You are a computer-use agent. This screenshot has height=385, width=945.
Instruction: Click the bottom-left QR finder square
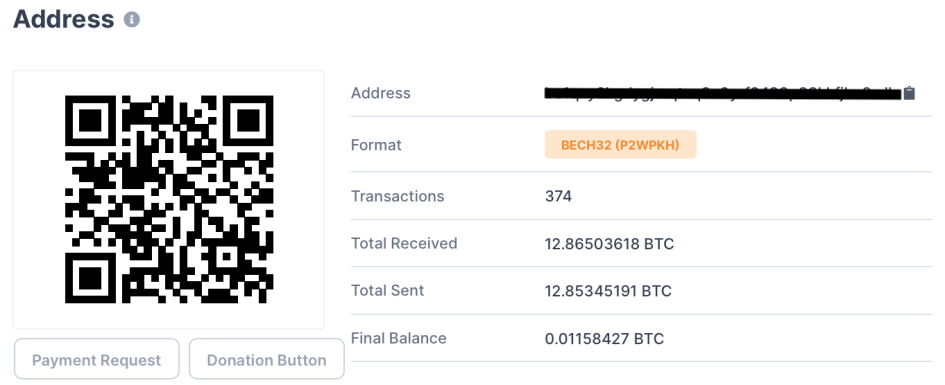click(90, 278)
